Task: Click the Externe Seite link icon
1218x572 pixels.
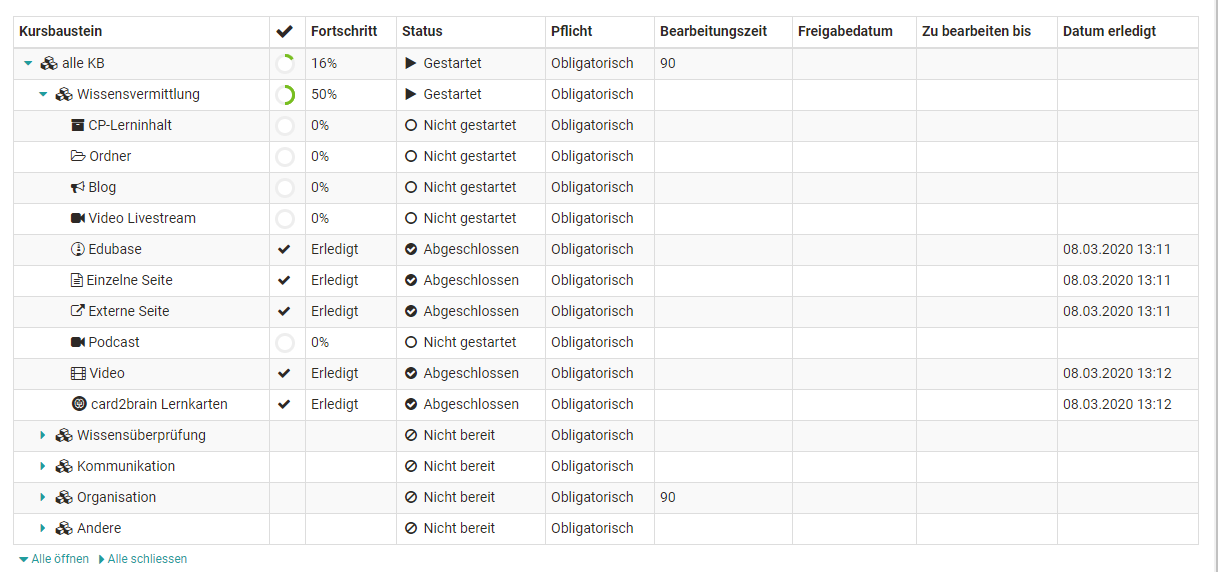Action: tap(78, 311)
